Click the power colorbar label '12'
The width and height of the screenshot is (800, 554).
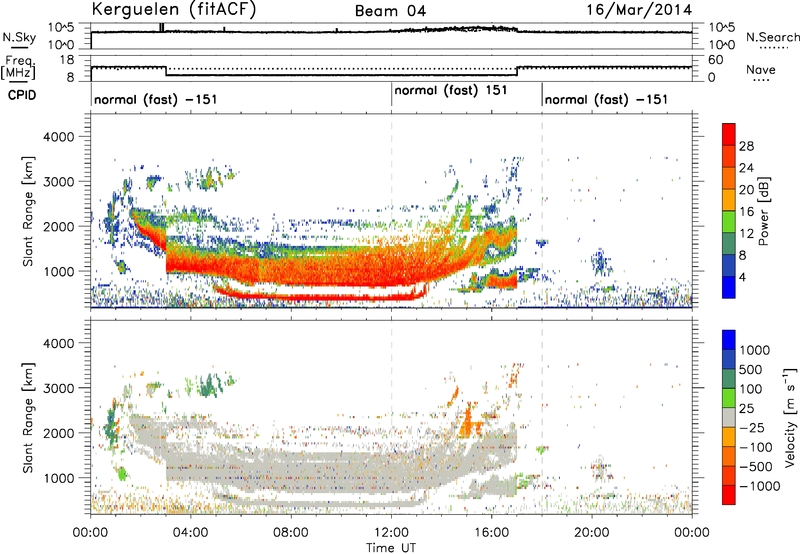click(746, 234)
